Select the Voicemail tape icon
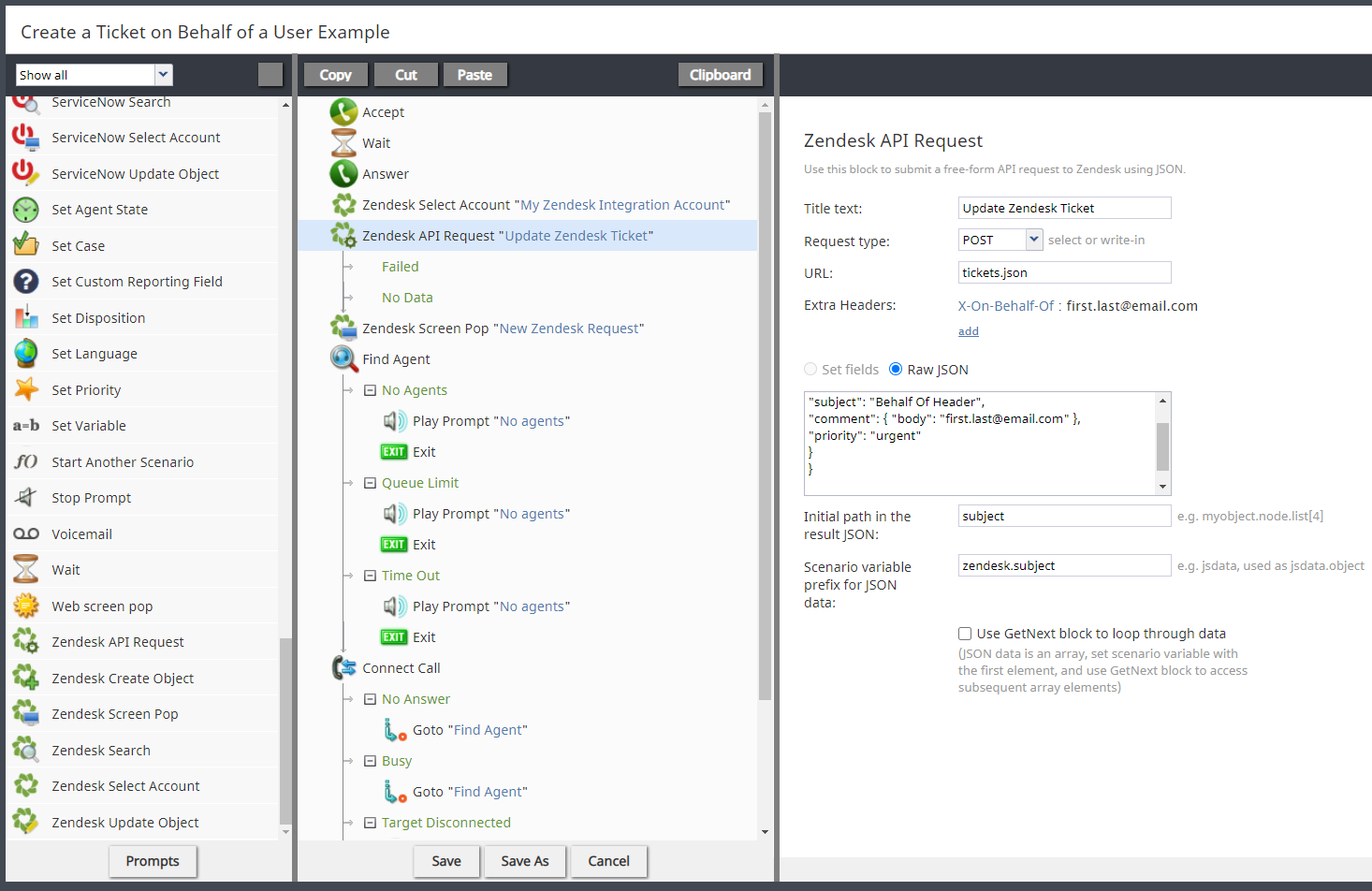 25,533
